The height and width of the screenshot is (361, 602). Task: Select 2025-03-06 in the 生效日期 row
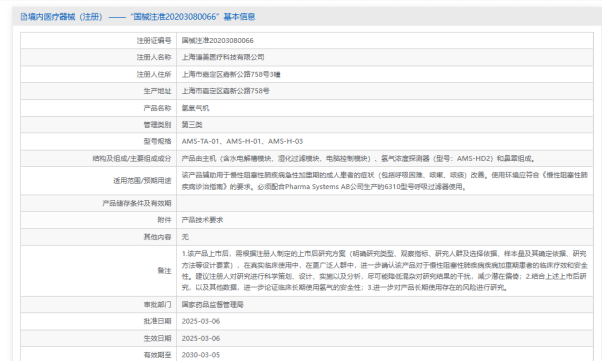pos(201,338)
